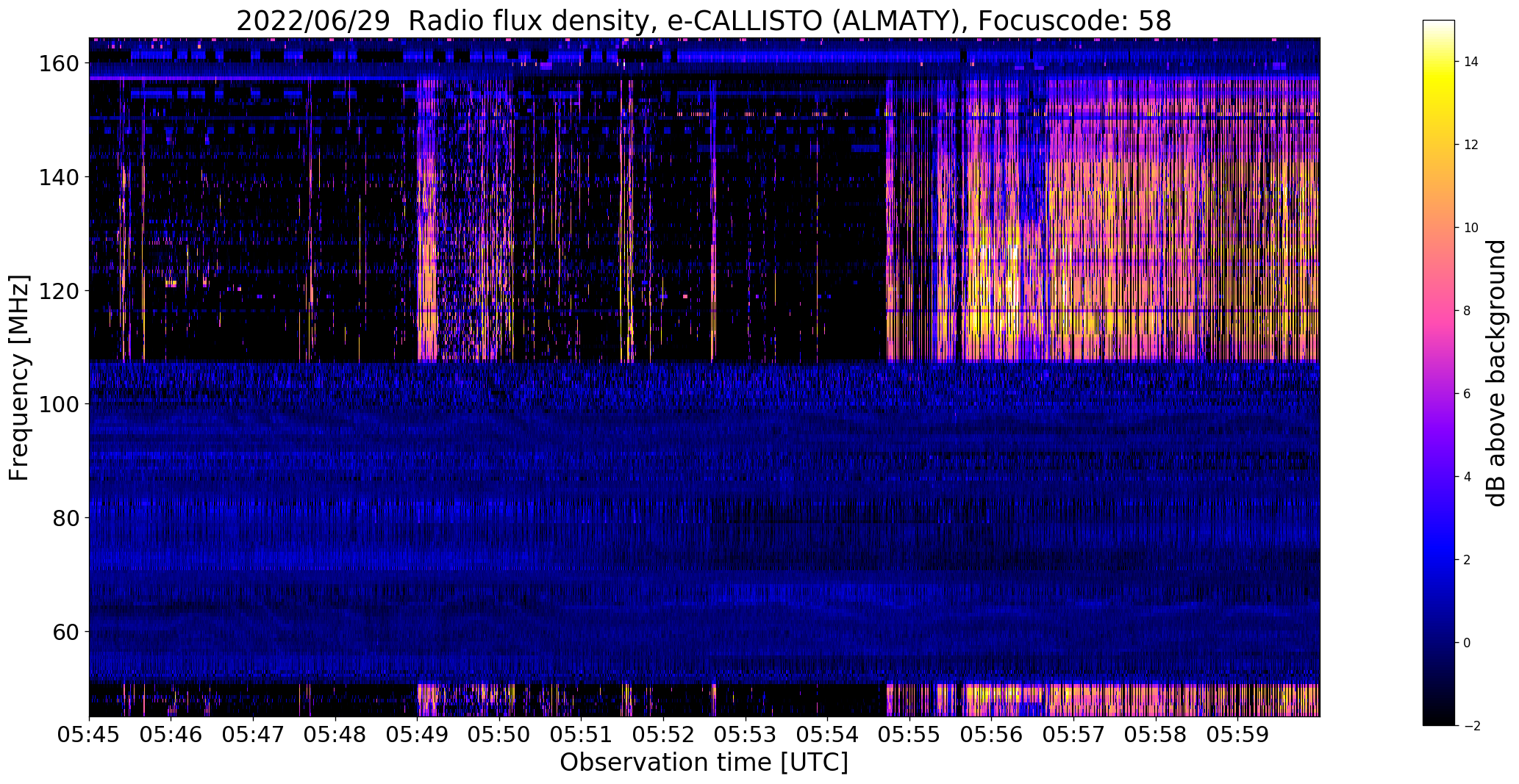
Task: Click the 80 frequency tick label
Action: click(x=66, y=518)
